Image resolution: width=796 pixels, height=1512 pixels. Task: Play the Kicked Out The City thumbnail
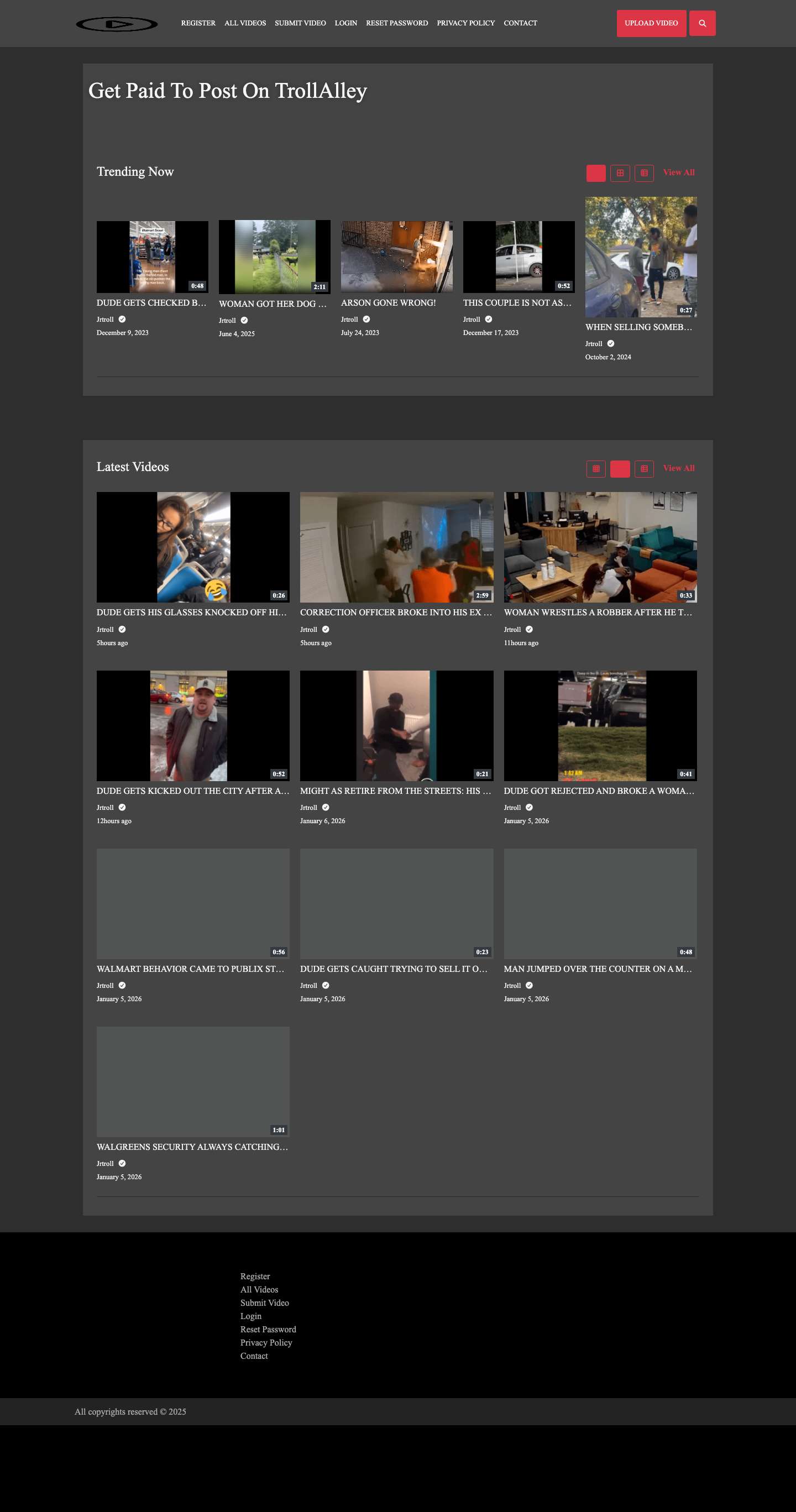[x=192, y=725]
